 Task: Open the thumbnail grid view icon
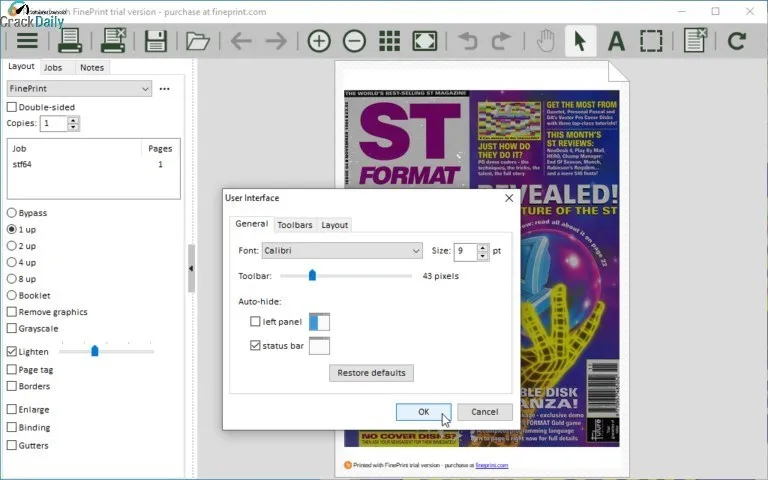[x=389, y=41]
